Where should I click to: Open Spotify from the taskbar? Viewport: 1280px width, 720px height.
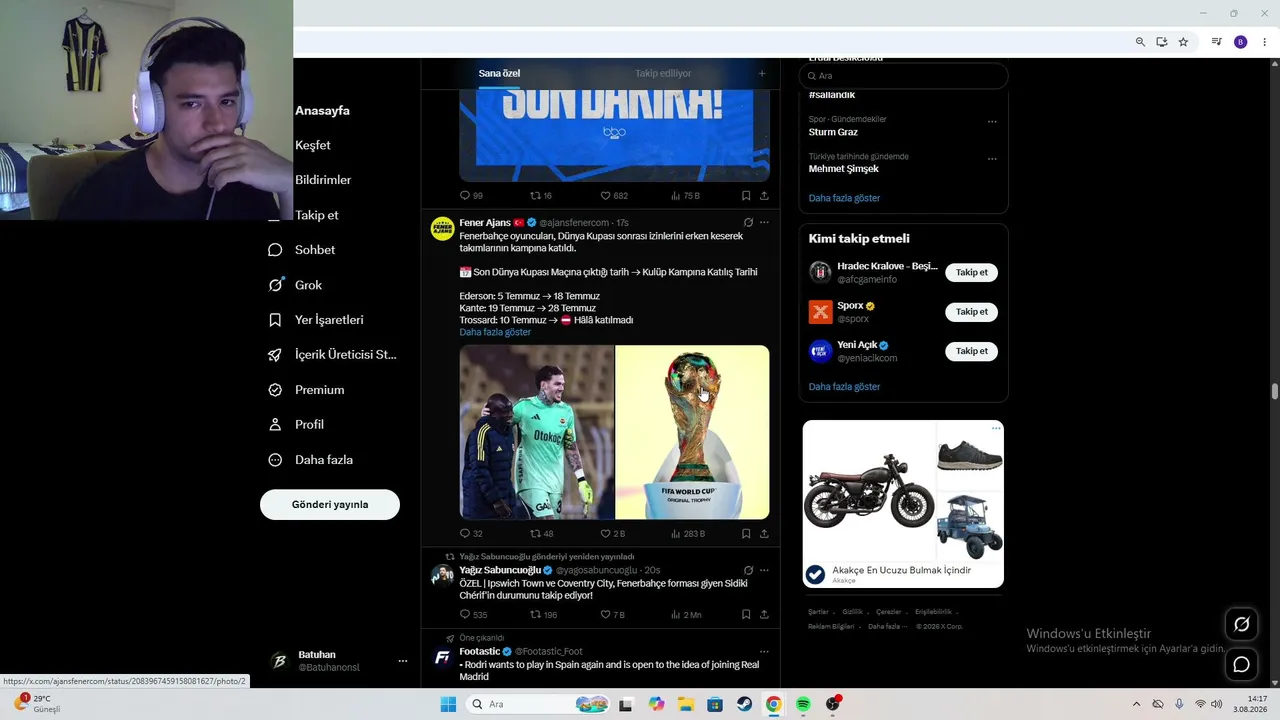click(803, 704)
